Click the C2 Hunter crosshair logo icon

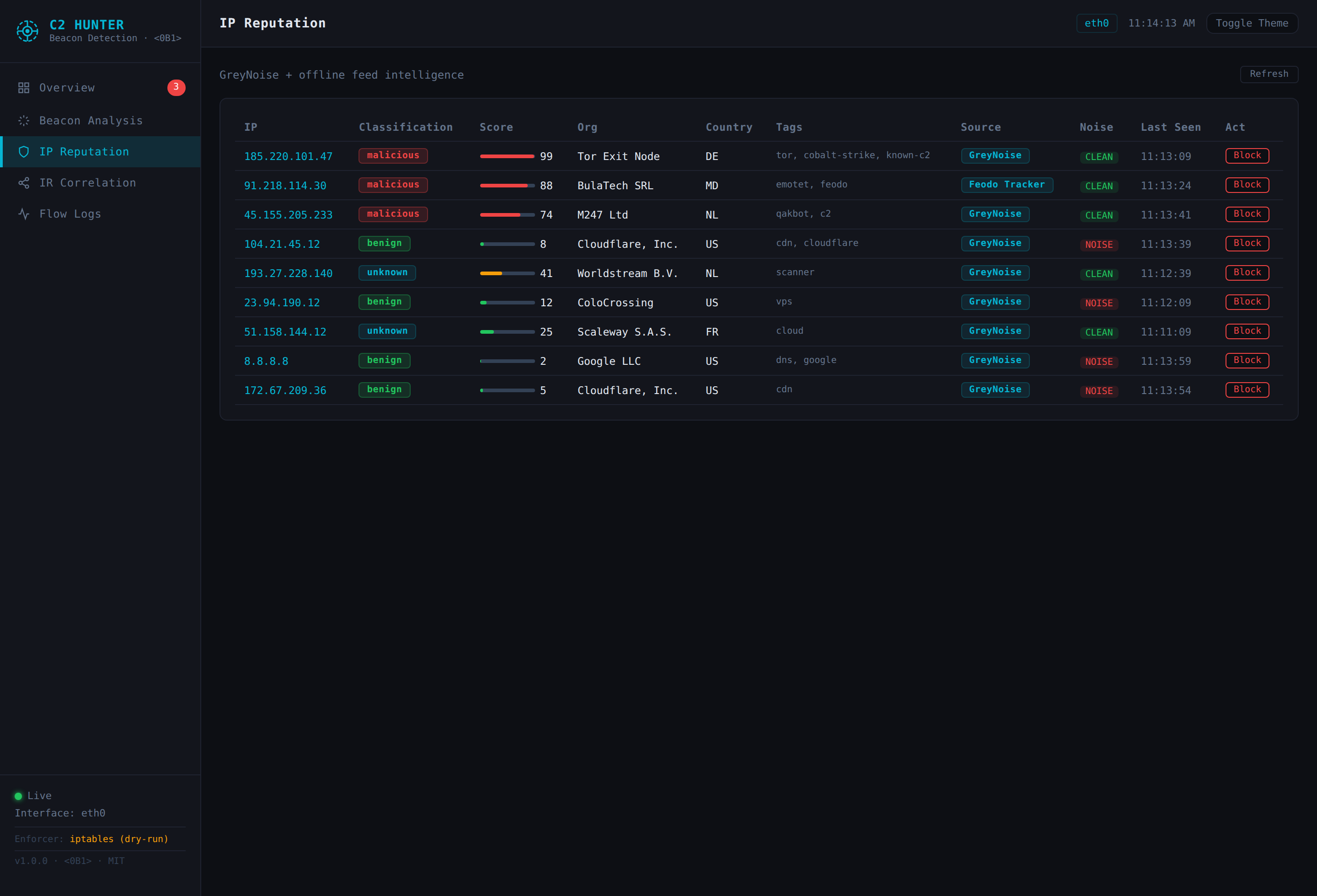27,31
